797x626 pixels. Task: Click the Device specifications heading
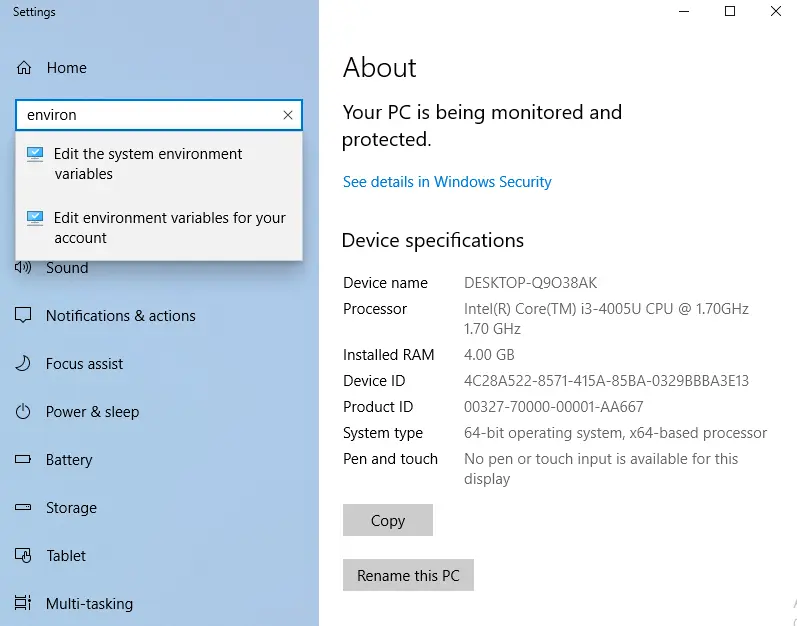433,240
